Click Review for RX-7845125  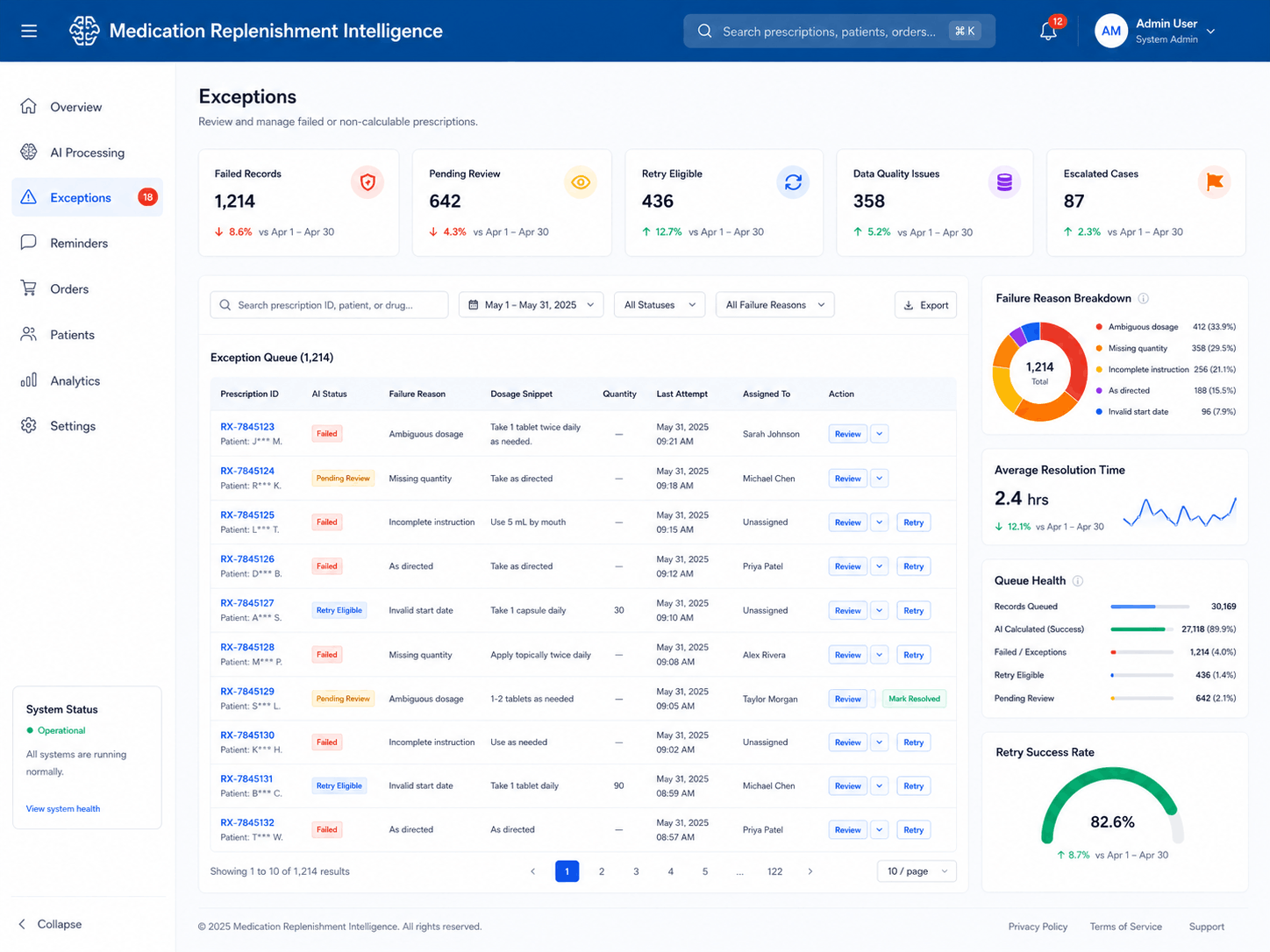847,522
